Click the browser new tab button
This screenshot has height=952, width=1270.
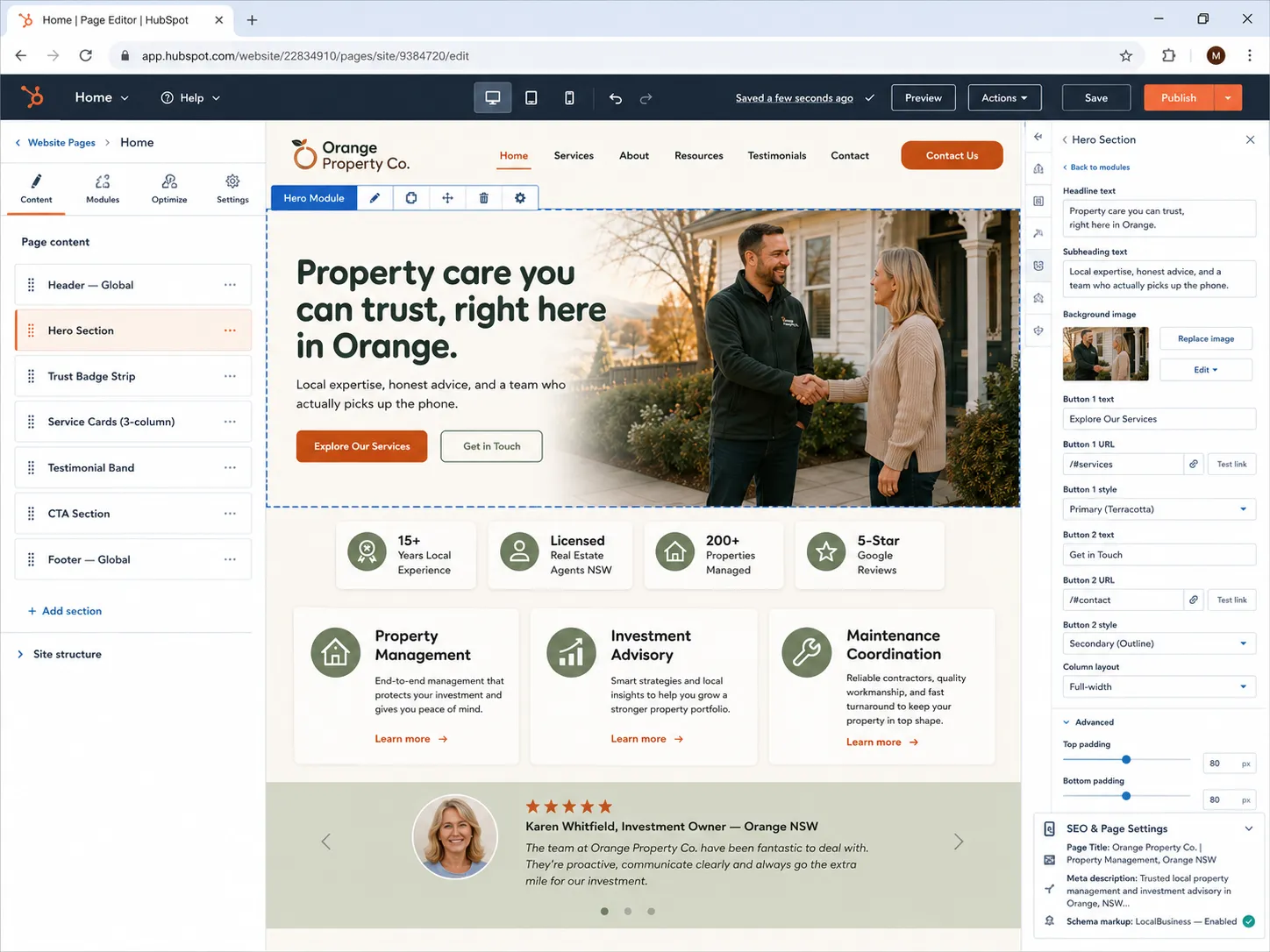(x=252, y=19)
